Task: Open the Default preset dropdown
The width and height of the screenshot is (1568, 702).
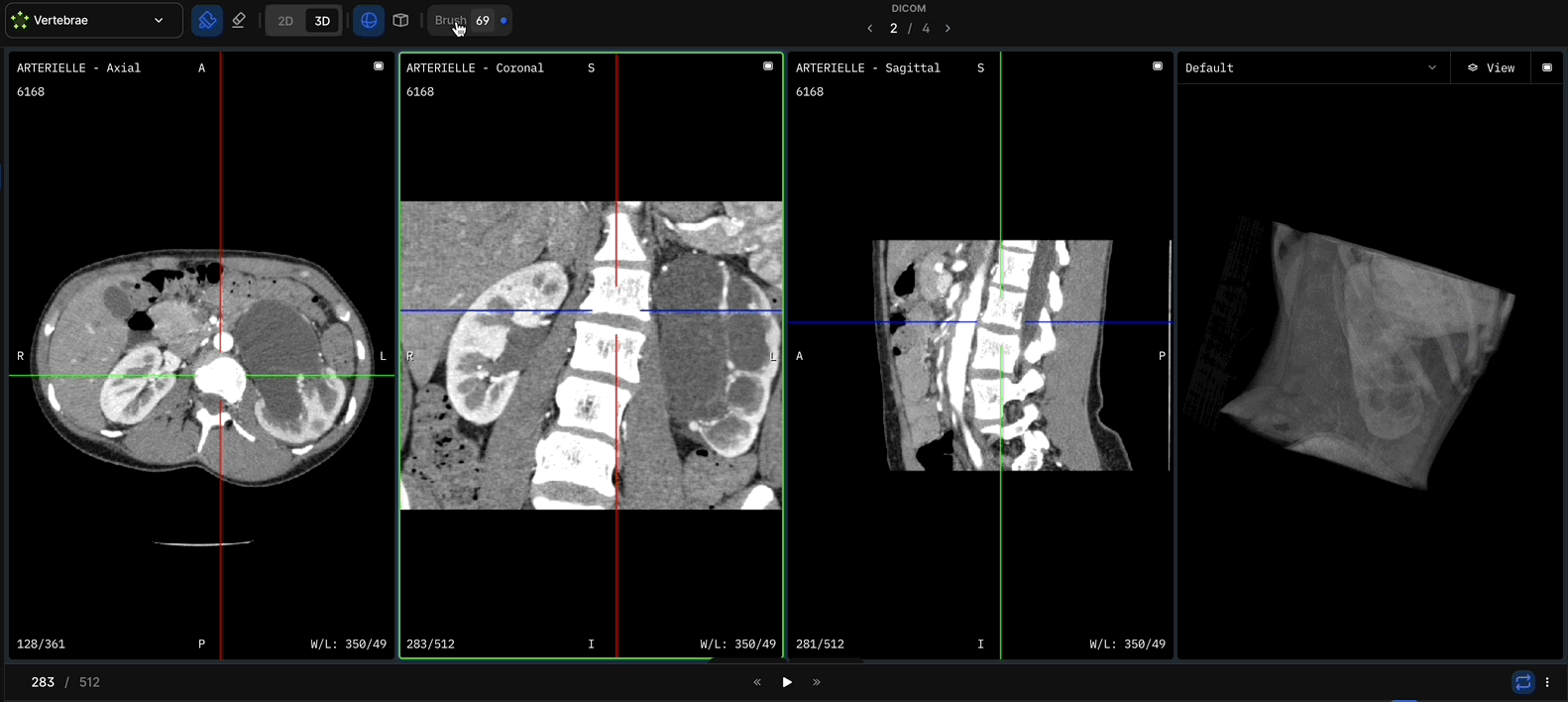Action: 1311,67
